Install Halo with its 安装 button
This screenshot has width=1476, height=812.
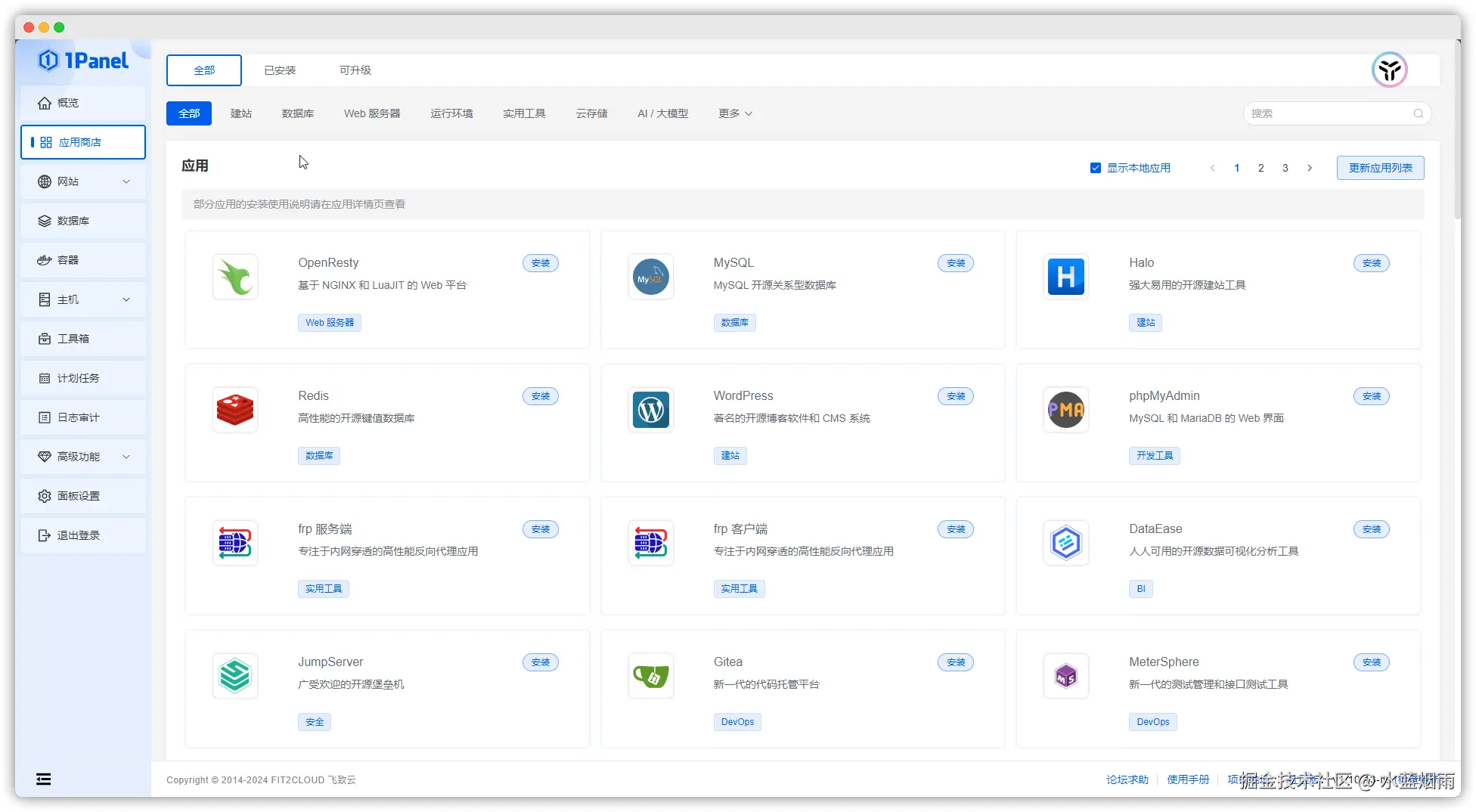1372,263
